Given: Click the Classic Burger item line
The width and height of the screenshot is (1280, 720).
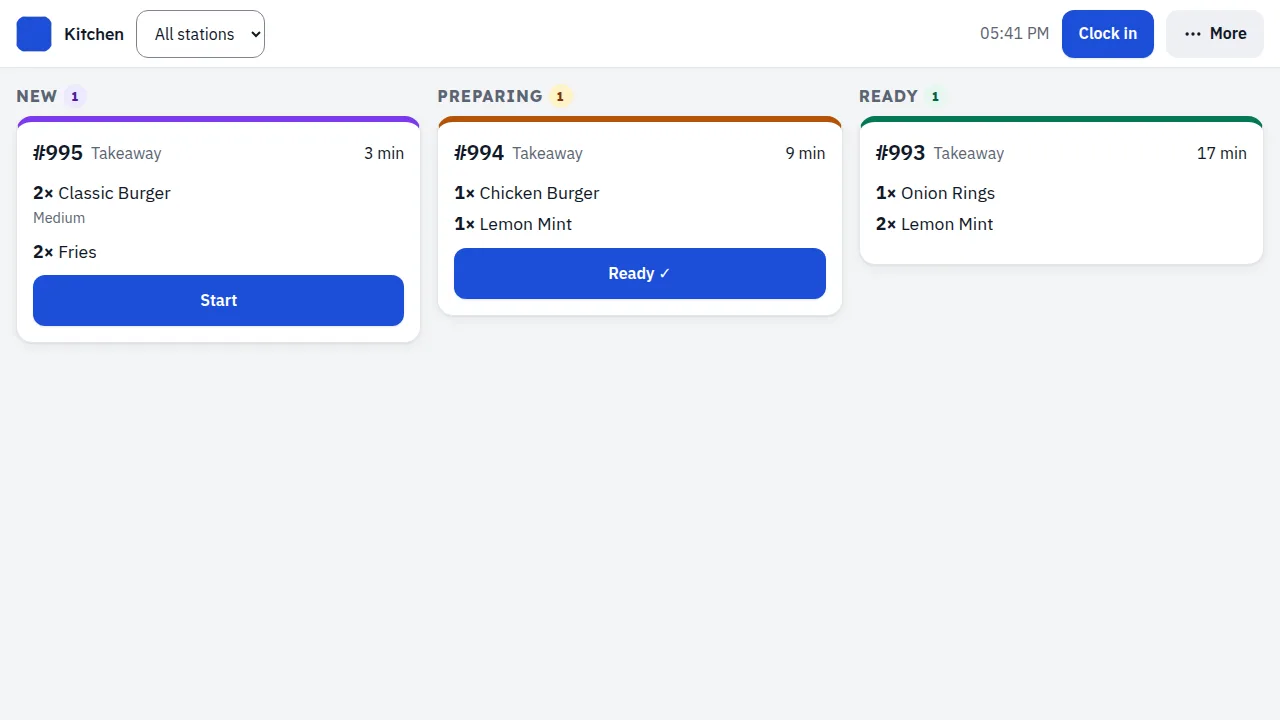Looking at the screenshot, I should (102, 193).
